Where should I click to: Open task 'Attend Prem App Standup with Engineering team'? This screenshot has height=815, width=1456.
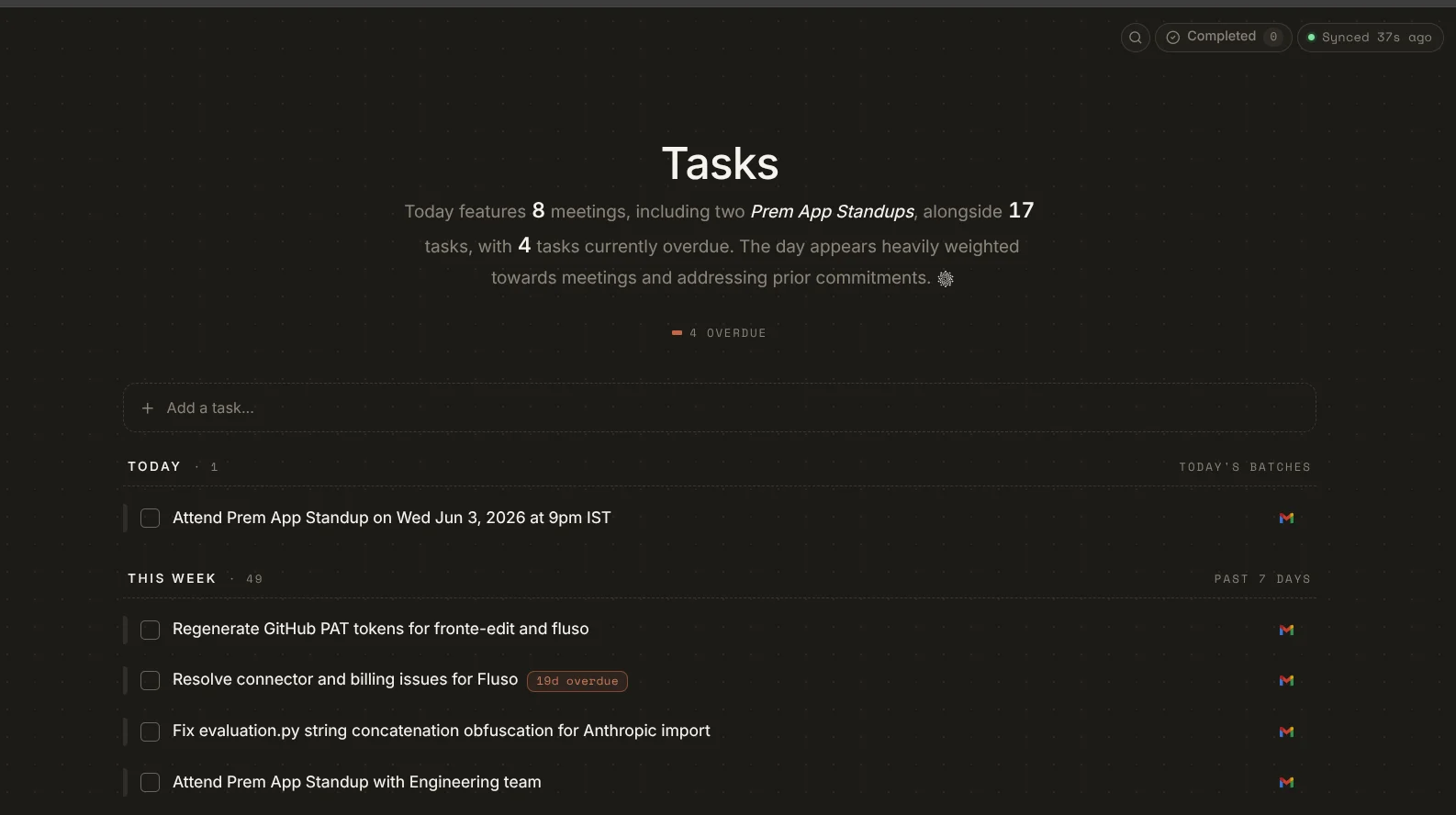click(x=357, y=782)
